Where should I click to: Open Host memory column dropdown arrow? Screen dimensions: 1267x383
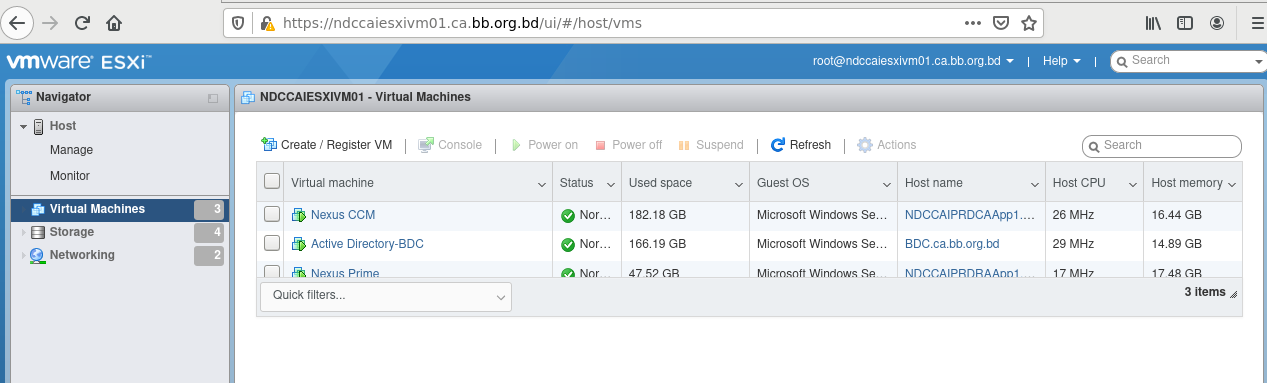pyautogui.click(x=1232, y=185)
